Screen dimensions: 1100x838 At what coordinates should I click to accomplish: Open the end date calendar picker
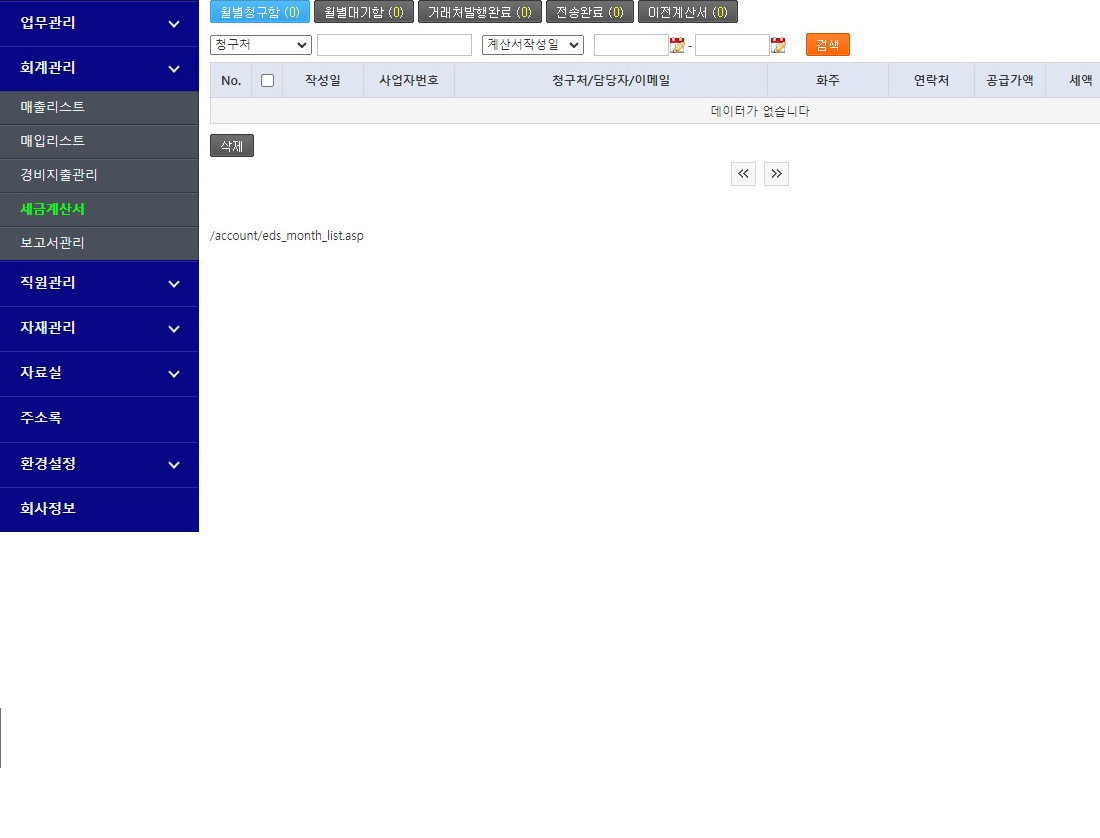pos(778,45)
